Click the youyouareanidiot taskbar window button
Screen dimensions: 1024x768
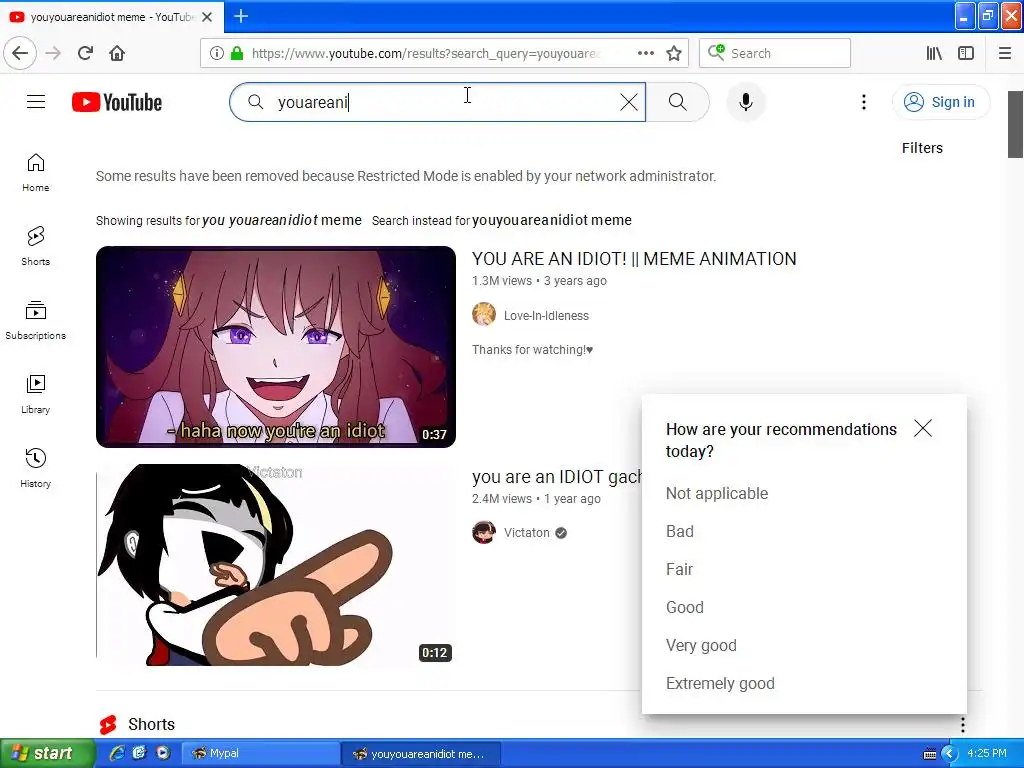(x=421, y=754)
